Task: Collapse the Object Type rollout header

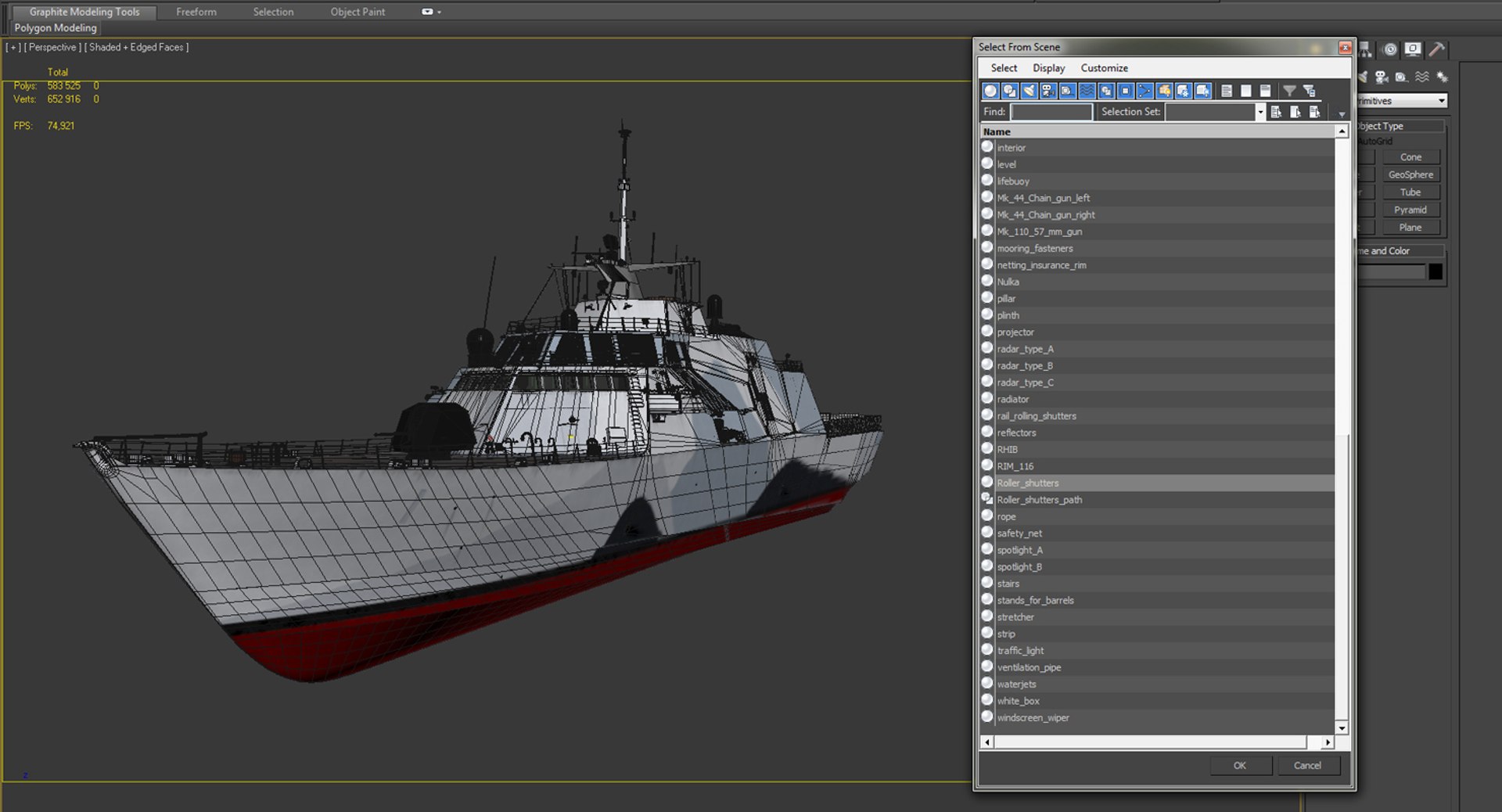Action: tap(1400, 126)
